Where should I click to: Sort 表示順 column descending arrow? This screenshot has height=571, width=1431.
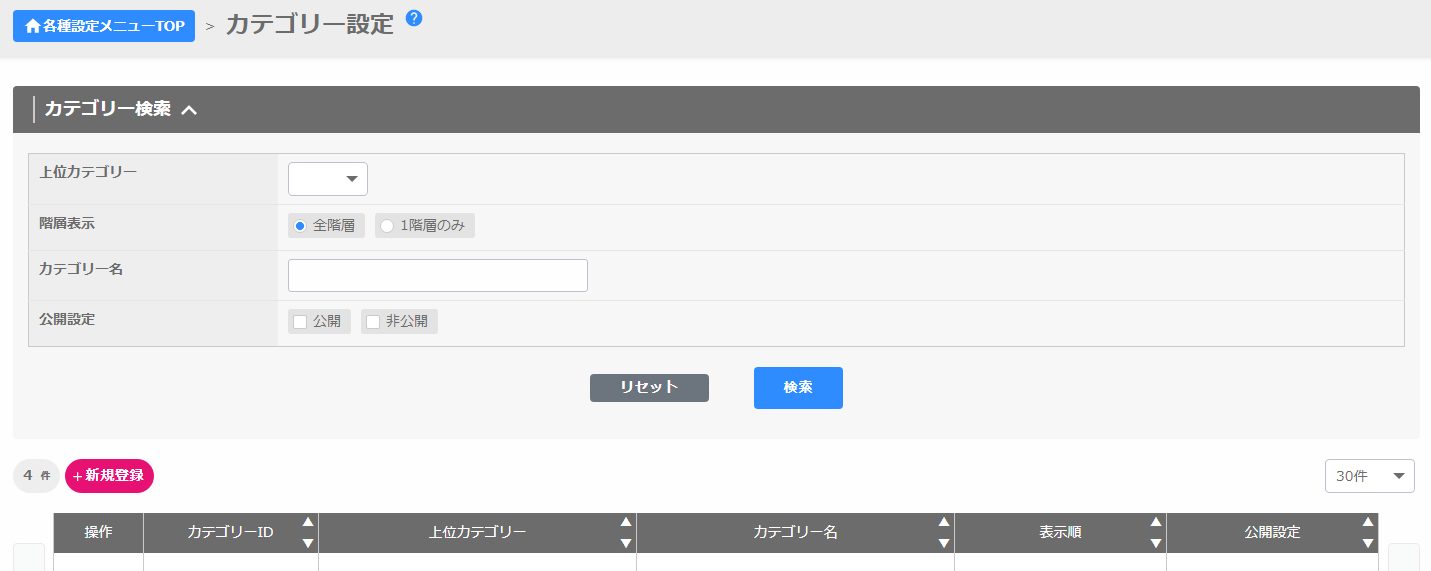pos(1156,543)
